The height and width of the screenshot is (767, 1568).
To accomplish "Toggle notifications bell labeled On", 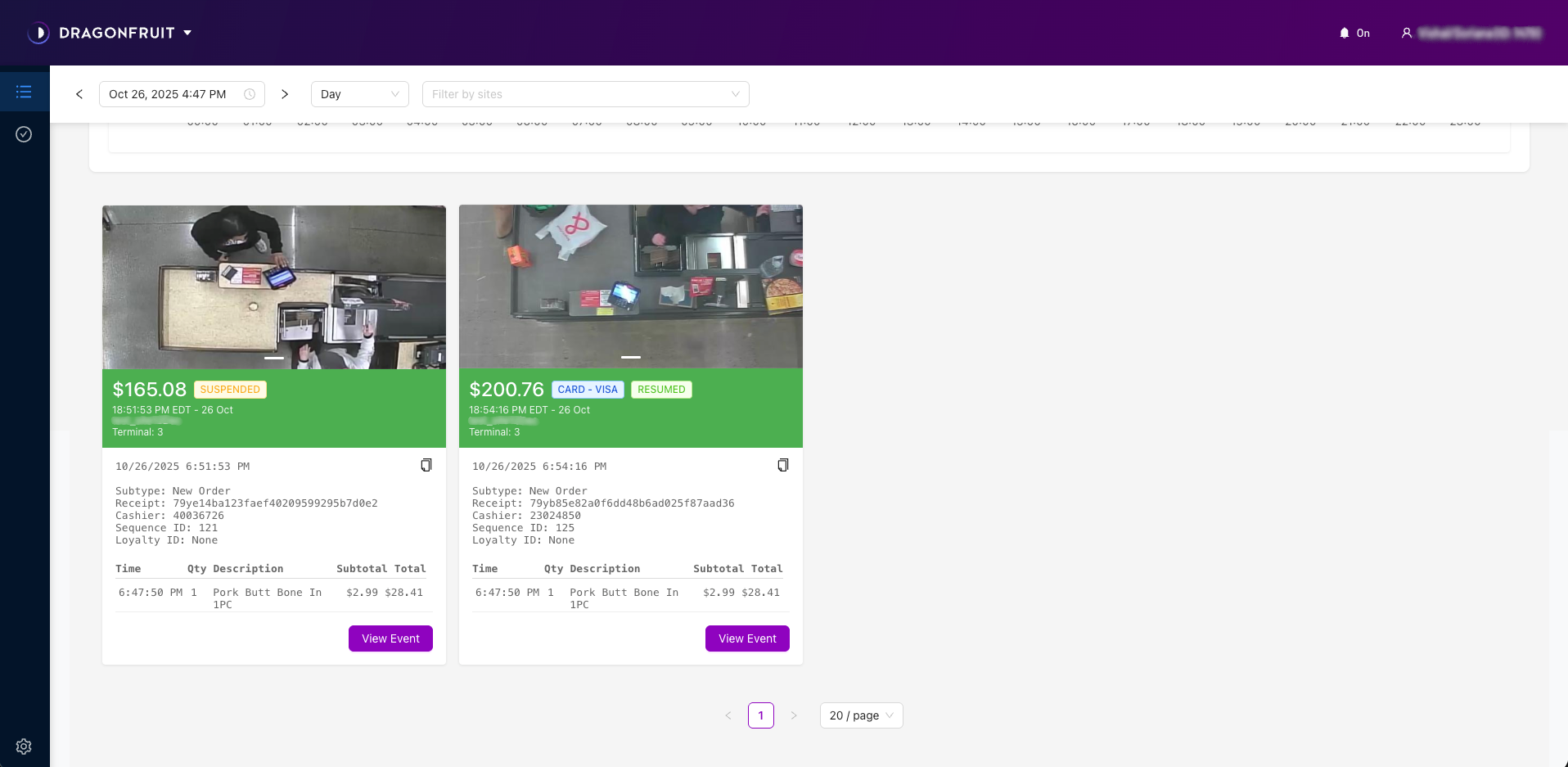I will click(x=1354, y=33).
